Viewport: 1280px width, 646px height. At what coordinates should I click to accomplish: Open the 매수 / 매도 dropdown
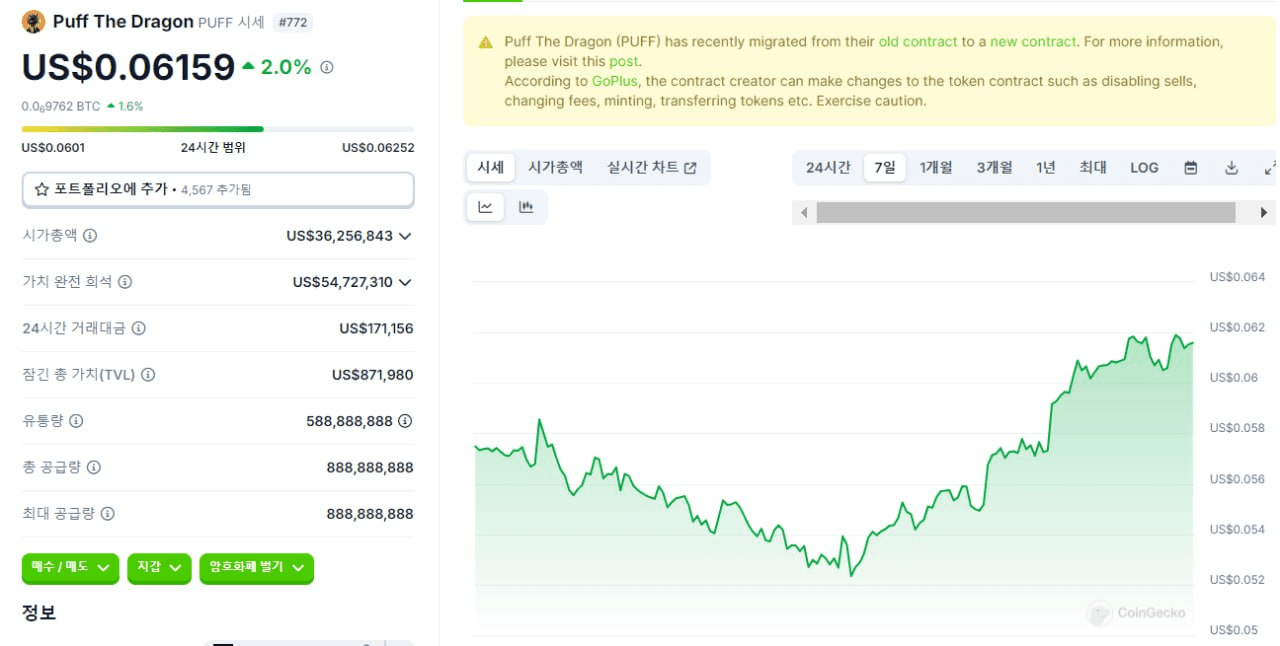click(x=71, y=568)
